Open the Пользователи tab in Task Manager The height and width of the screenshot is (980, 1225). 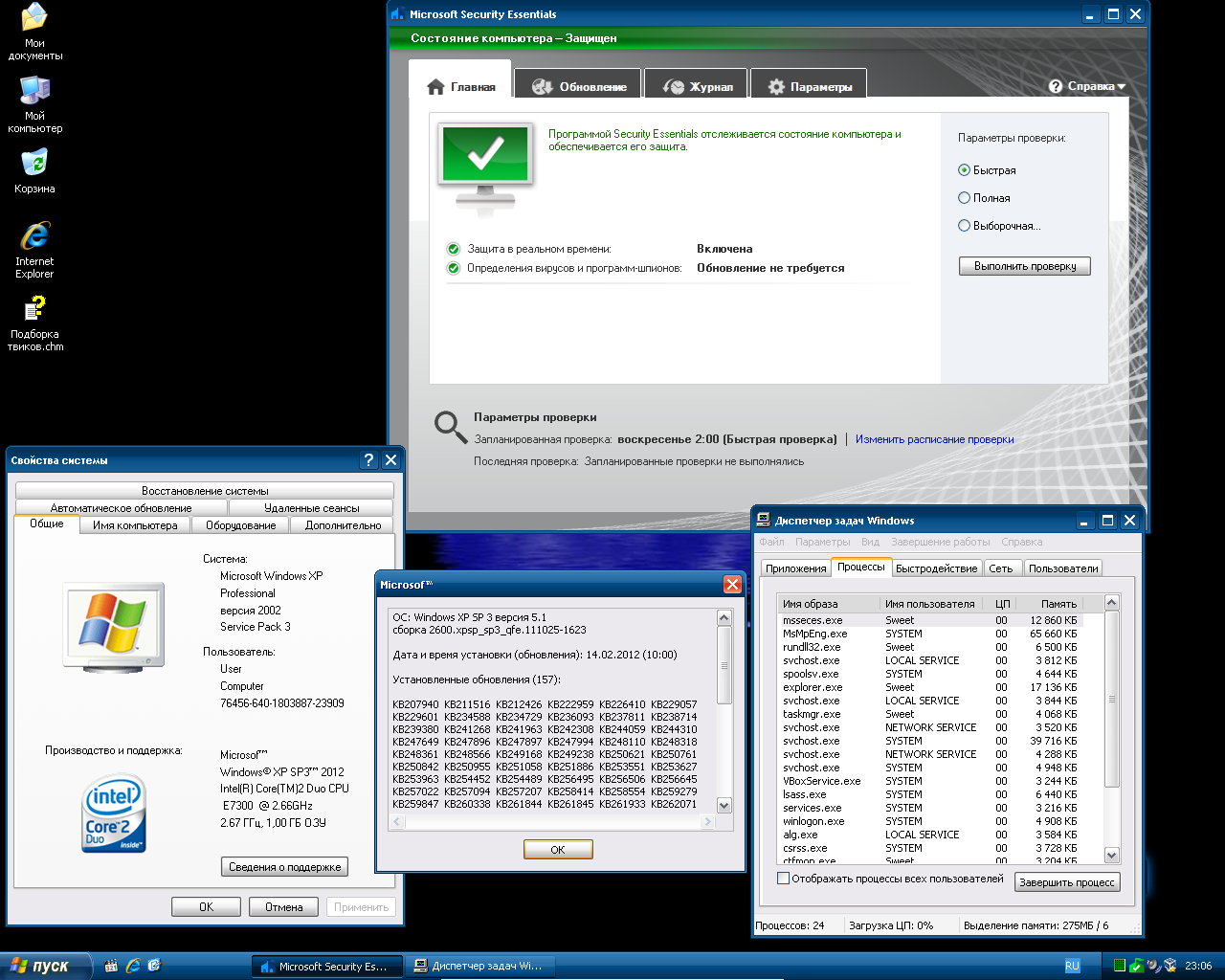[x=1063, y=568]
